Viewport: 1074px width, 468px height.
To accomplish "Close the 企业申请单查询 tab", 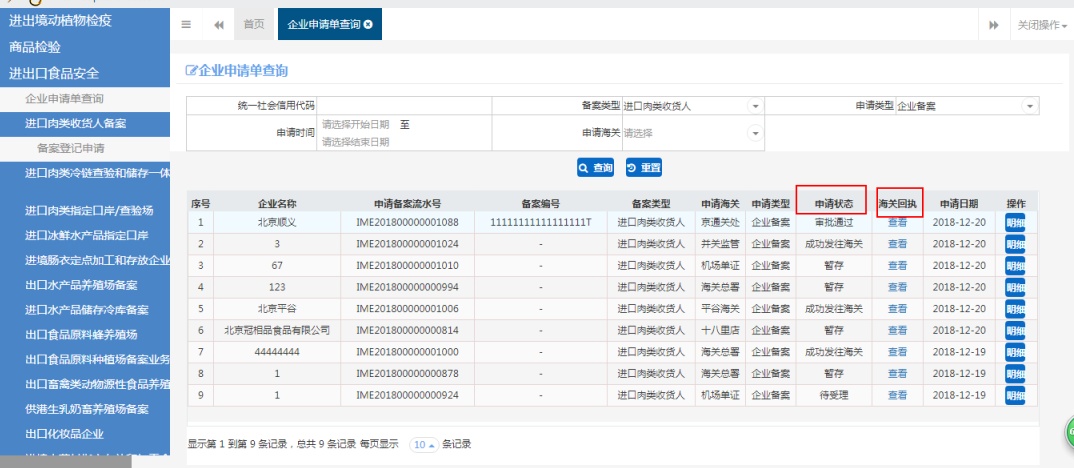I will pyautogui.click(x=368, y=24).
